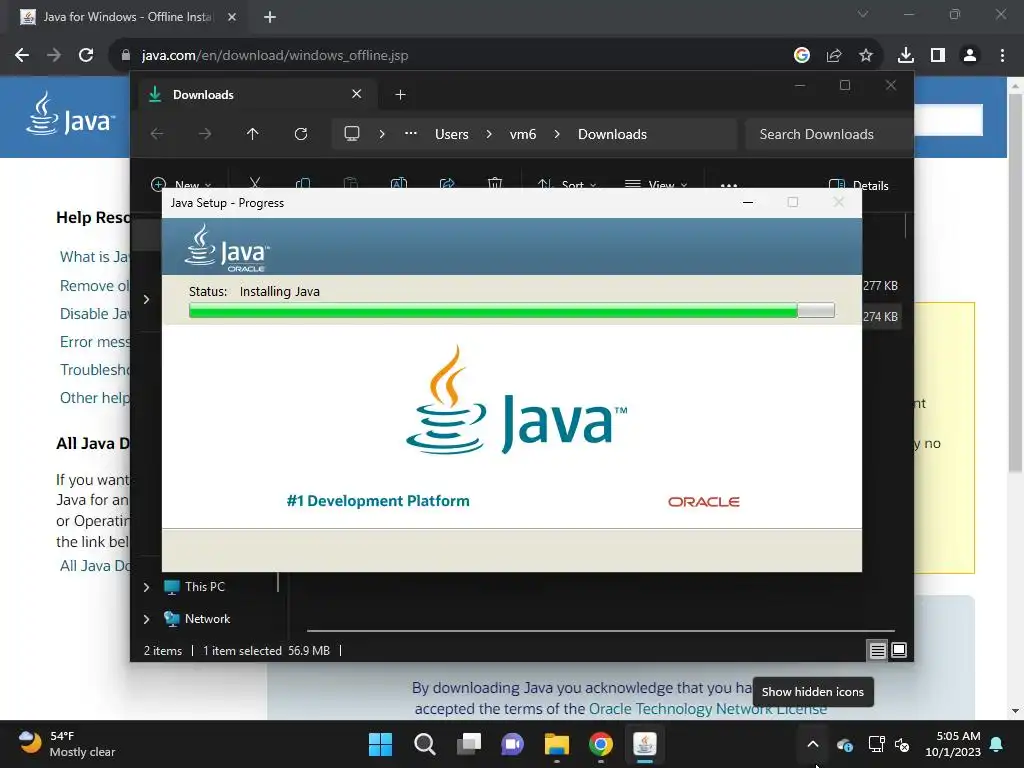This screenshot has width=1024, height=768.
Task: Click the Java installer taskbar icon
Action: click(x=645, y=744)
